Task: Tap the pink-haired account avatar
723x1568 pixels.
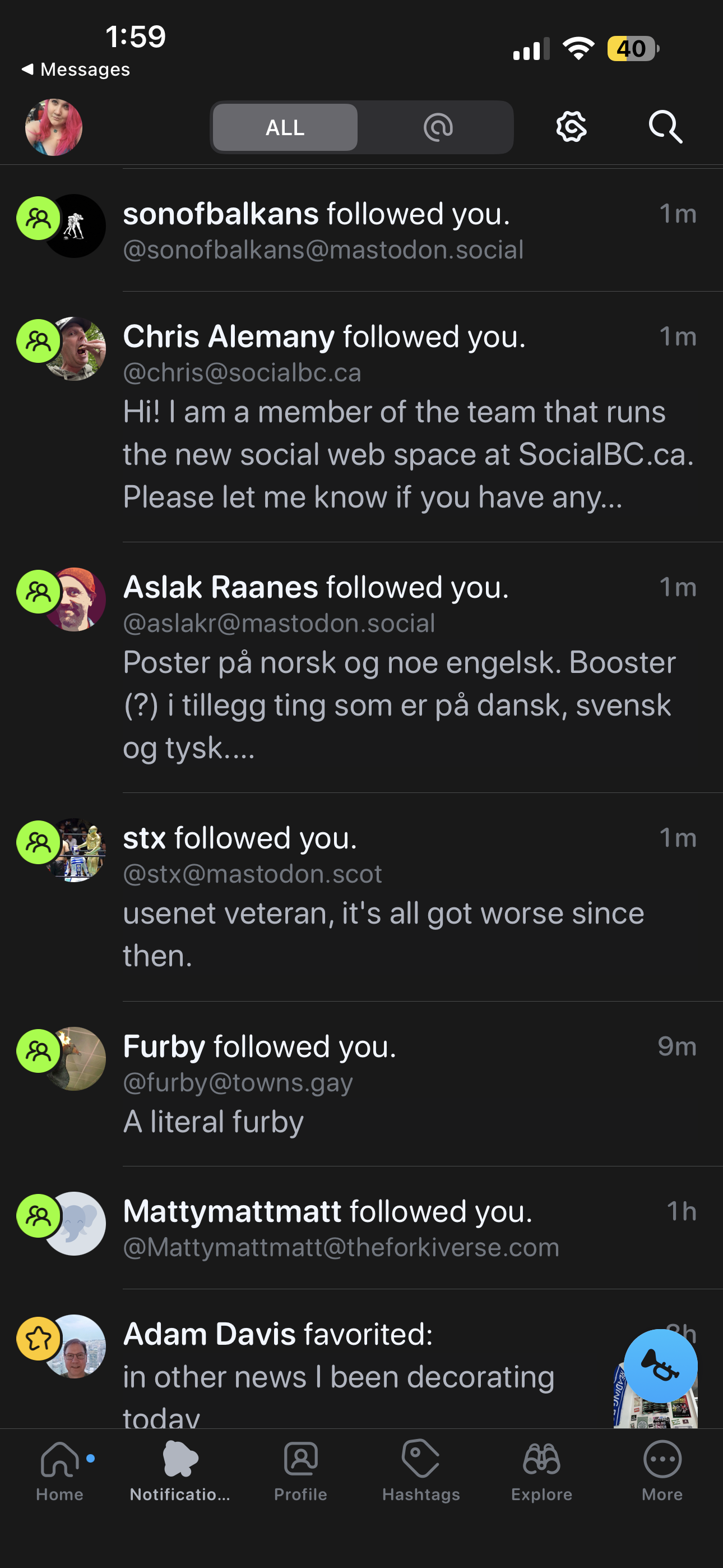Action: [54, 127]
